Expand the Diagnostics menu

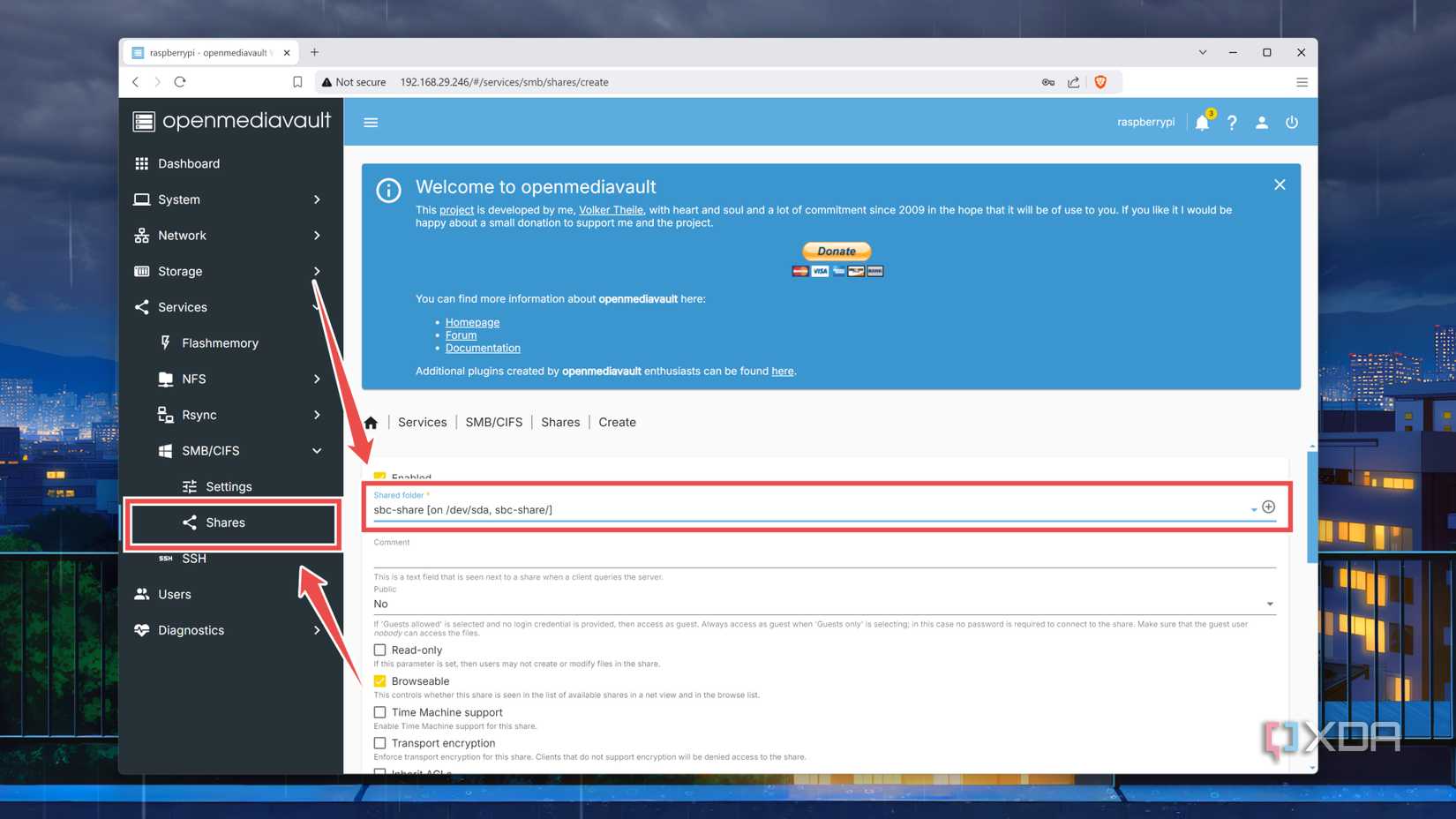pos(231,630)
